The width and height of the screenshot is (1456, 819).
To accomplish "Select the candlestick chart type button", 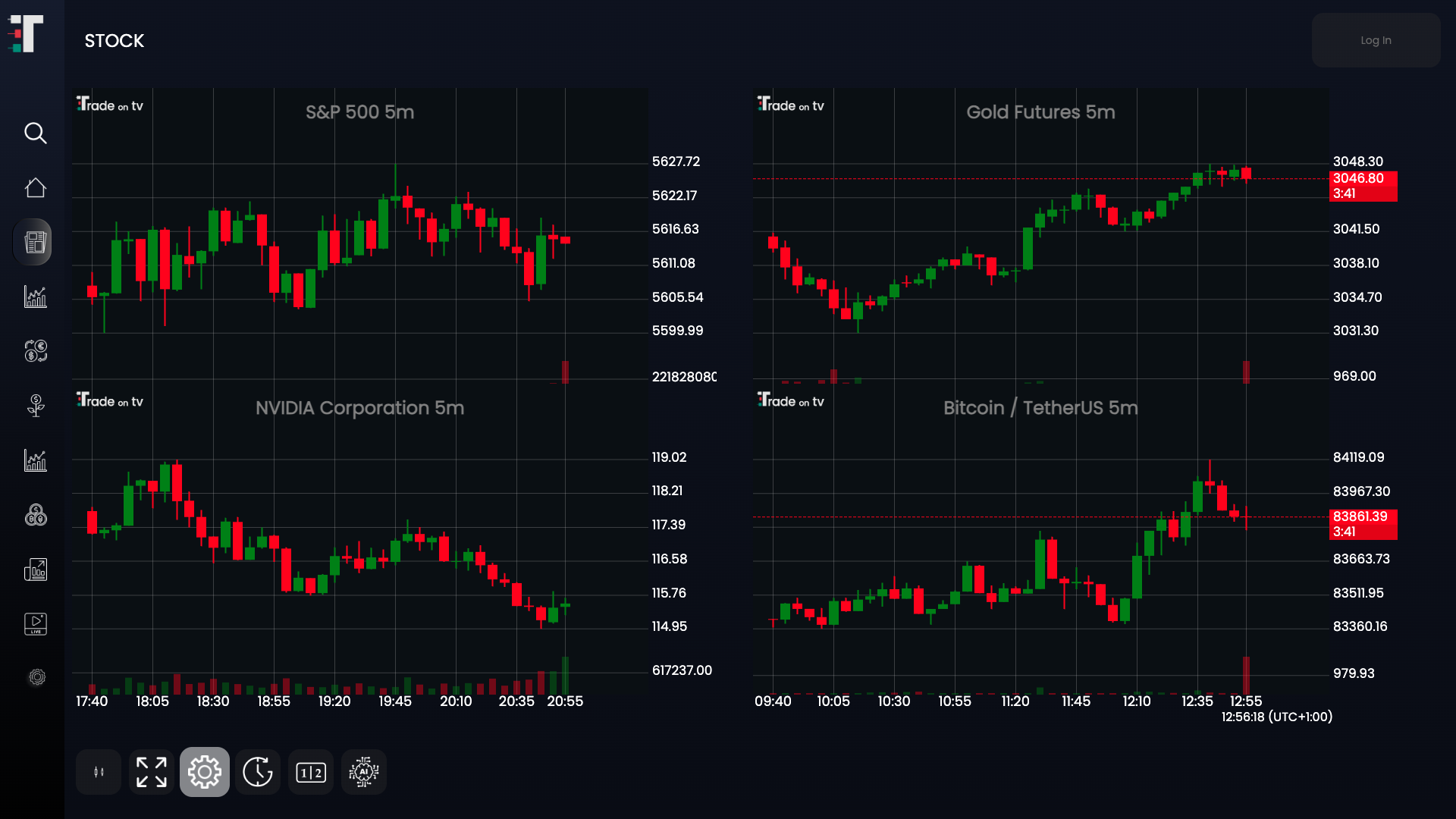I will pyautogui.click(x=99, y=772).
